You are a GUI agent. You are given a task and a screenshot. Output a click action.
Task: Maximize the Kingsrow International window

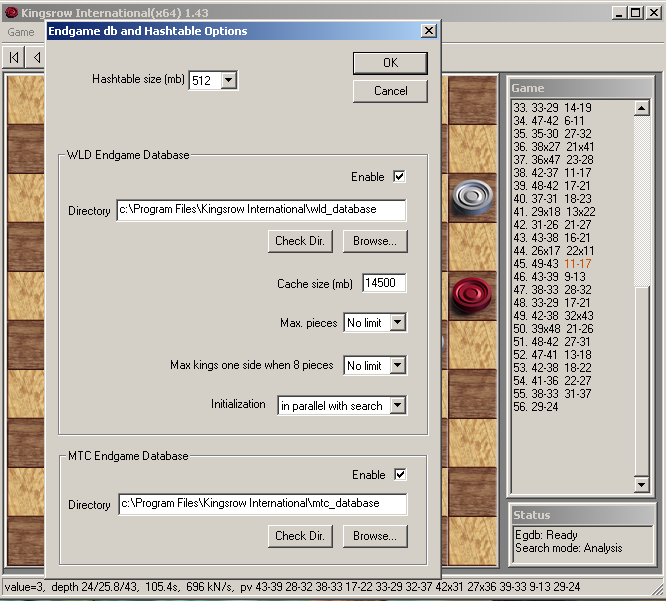[635, 13]
